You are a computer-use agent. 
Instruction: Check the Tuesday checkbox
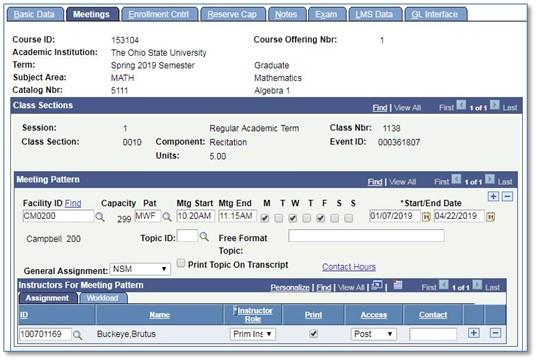[x=279, y=218]
